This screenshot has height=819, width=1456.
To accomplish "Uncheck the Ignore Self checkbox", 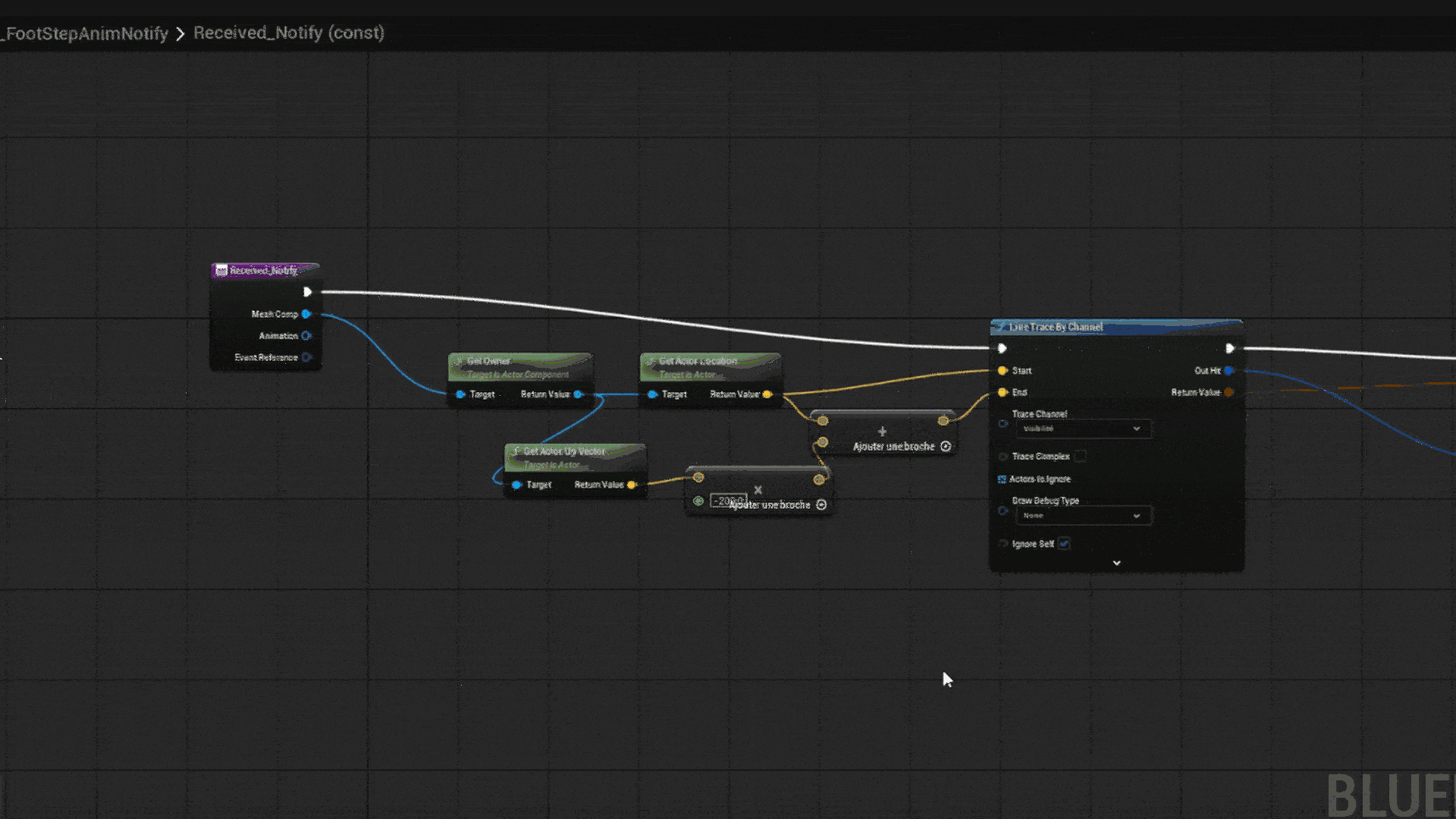I will coord(1064,544).
